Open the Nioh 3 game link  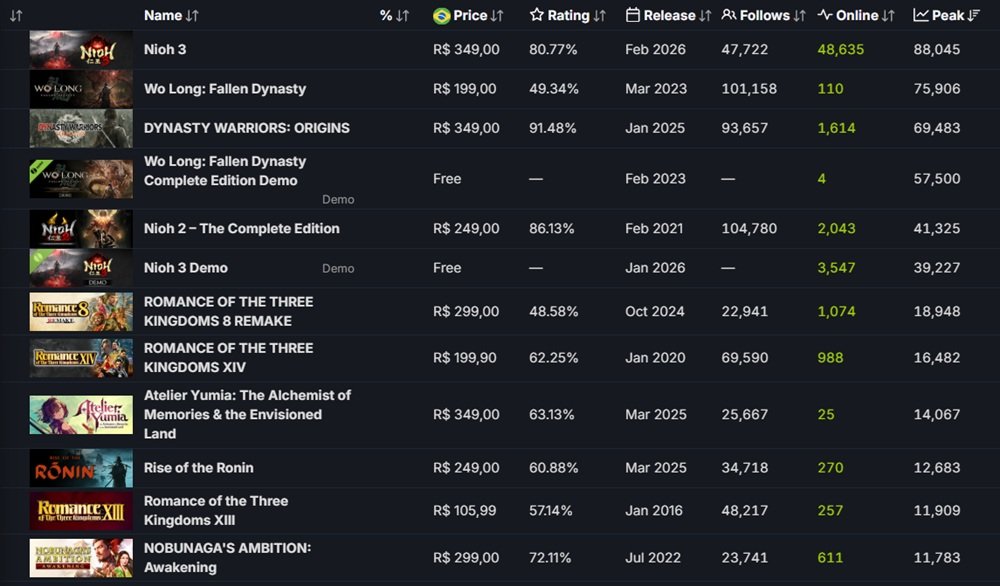165,49
